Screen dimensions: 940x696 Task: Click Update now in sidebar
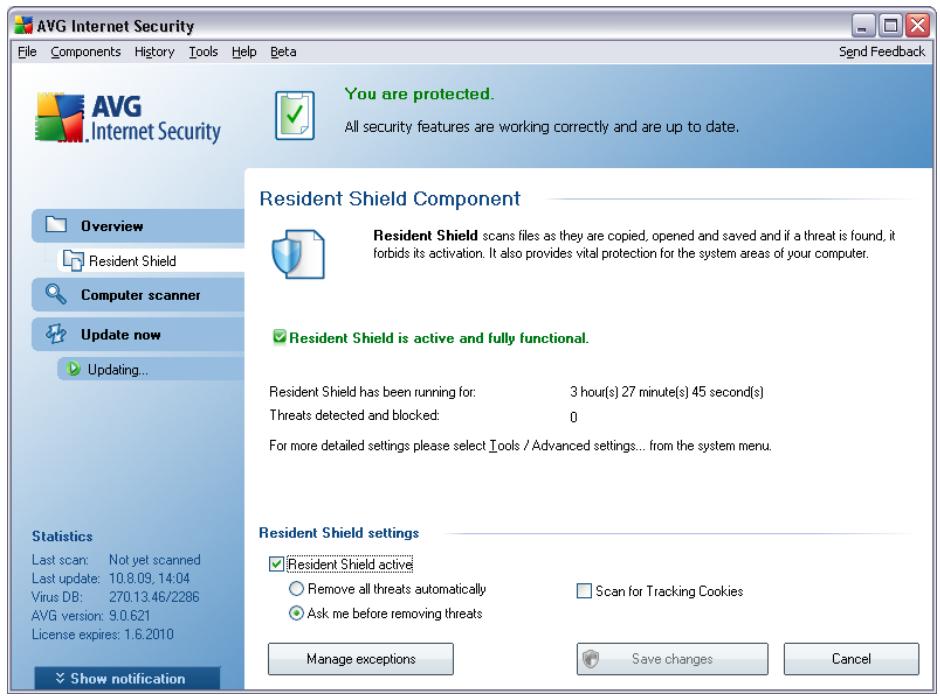(138, 334)
